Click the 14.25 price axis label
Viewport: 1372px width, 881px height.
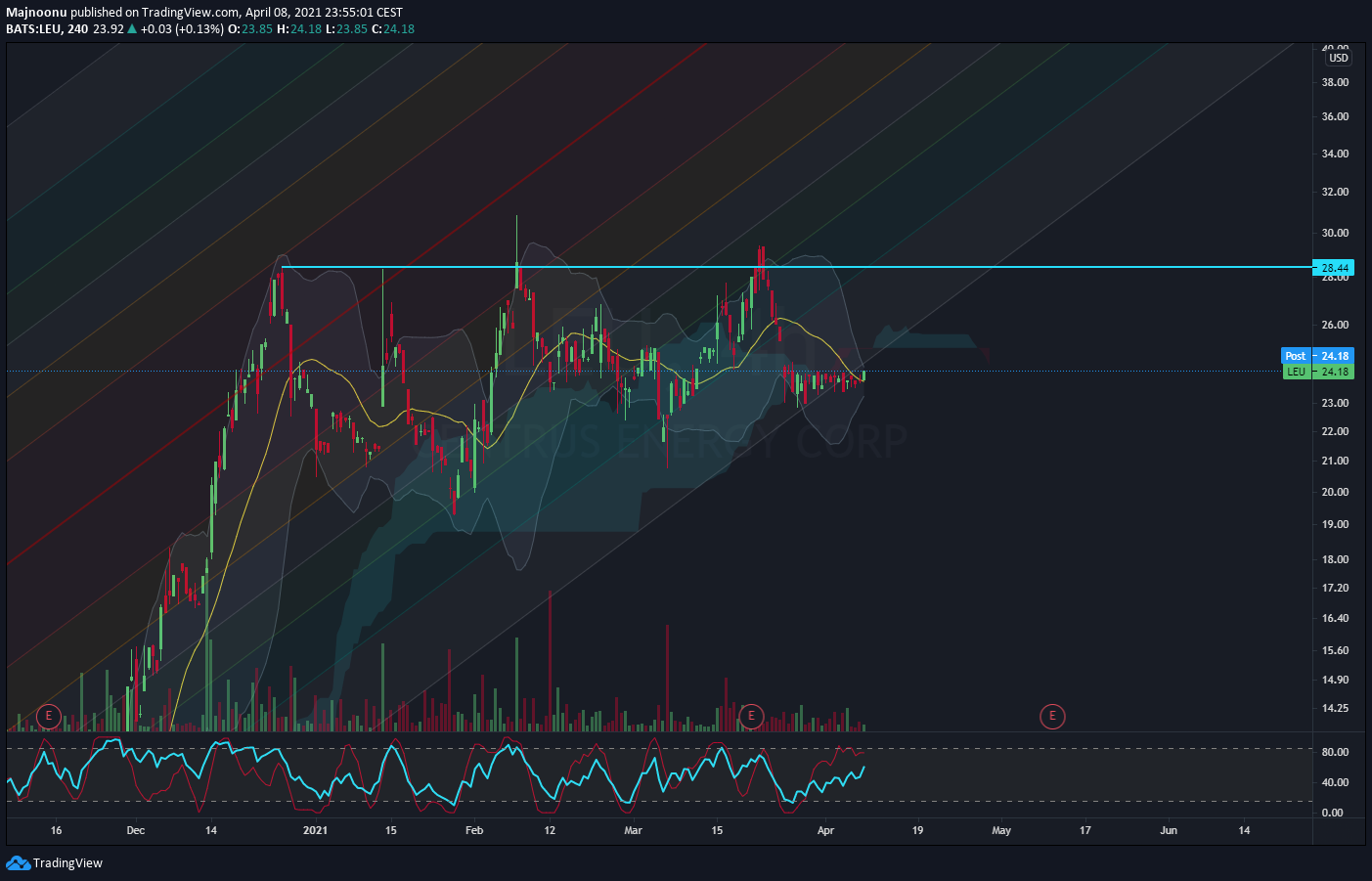click(1335, 708)
